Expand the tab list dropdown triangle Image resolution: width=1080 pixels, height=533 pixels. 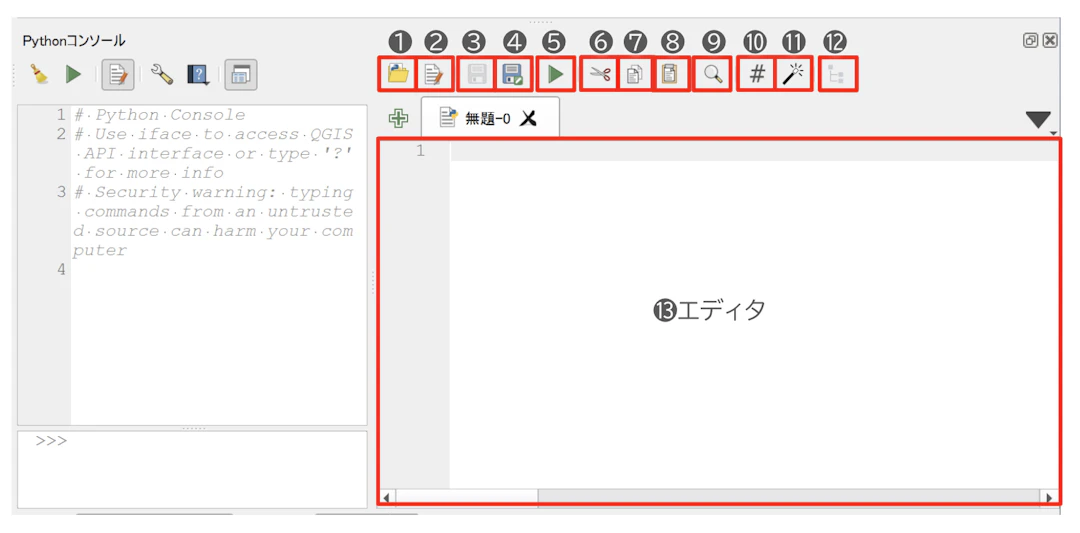click(1039, 121)
